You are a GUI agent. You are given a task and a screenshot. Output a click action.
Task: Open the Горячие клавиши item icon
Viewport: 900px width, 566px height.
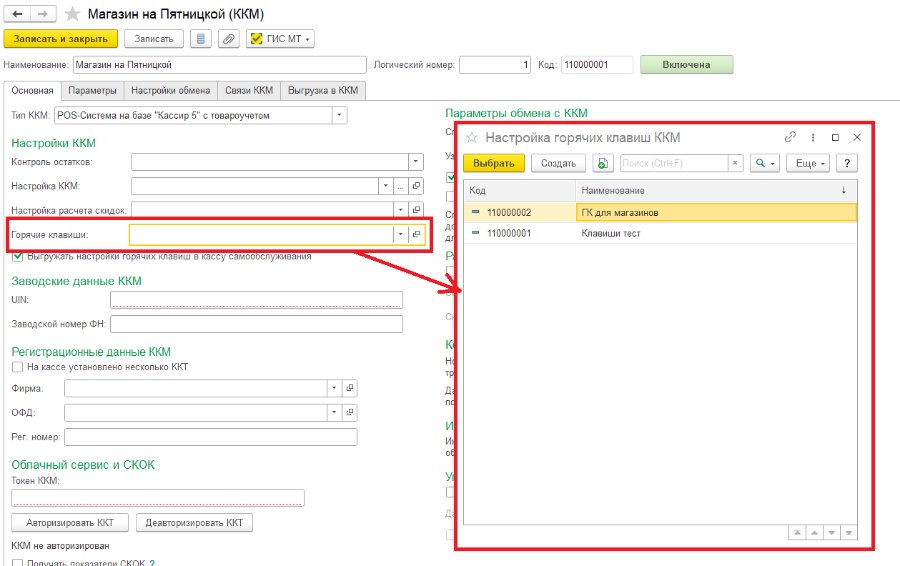(416, 234)
